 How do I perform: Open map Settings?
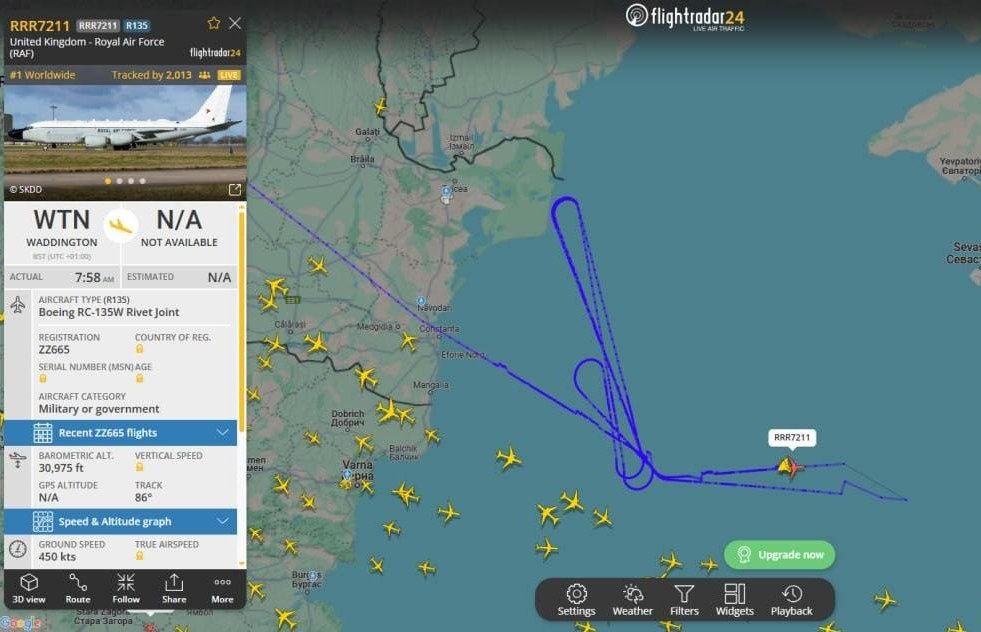pos(576,600)
